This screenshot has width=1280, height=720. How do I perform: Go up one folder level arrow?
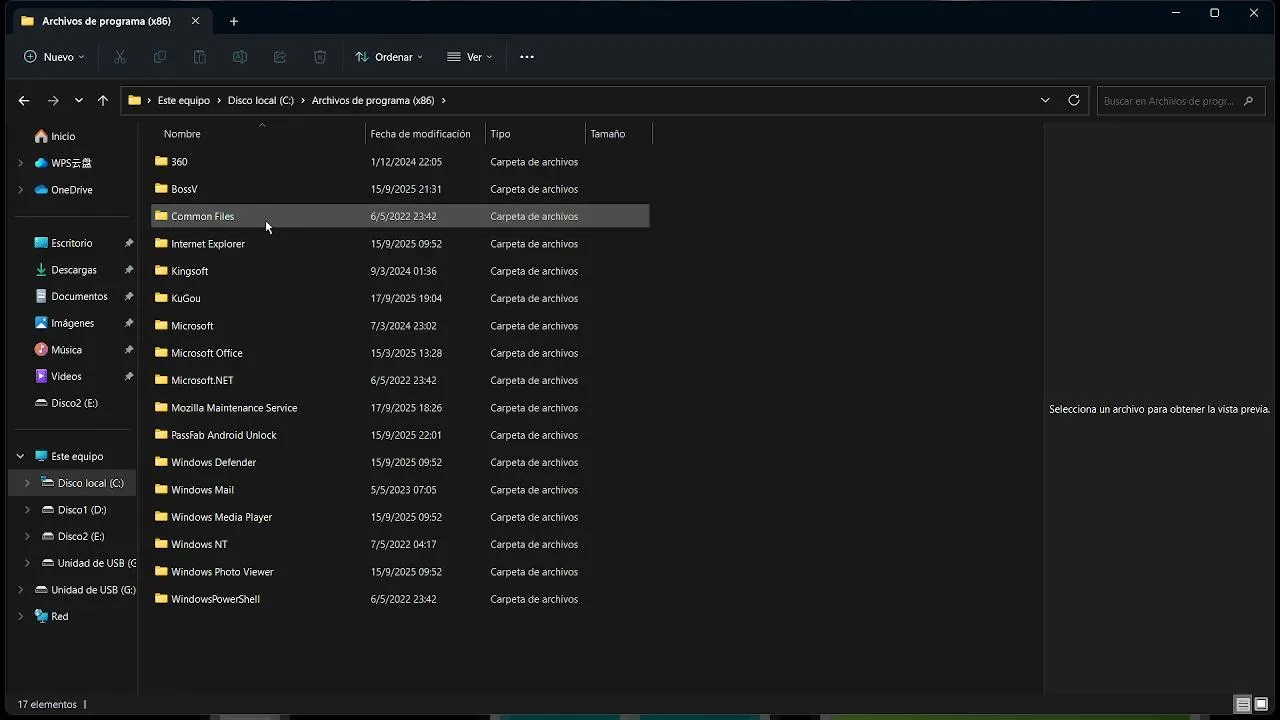103,101
